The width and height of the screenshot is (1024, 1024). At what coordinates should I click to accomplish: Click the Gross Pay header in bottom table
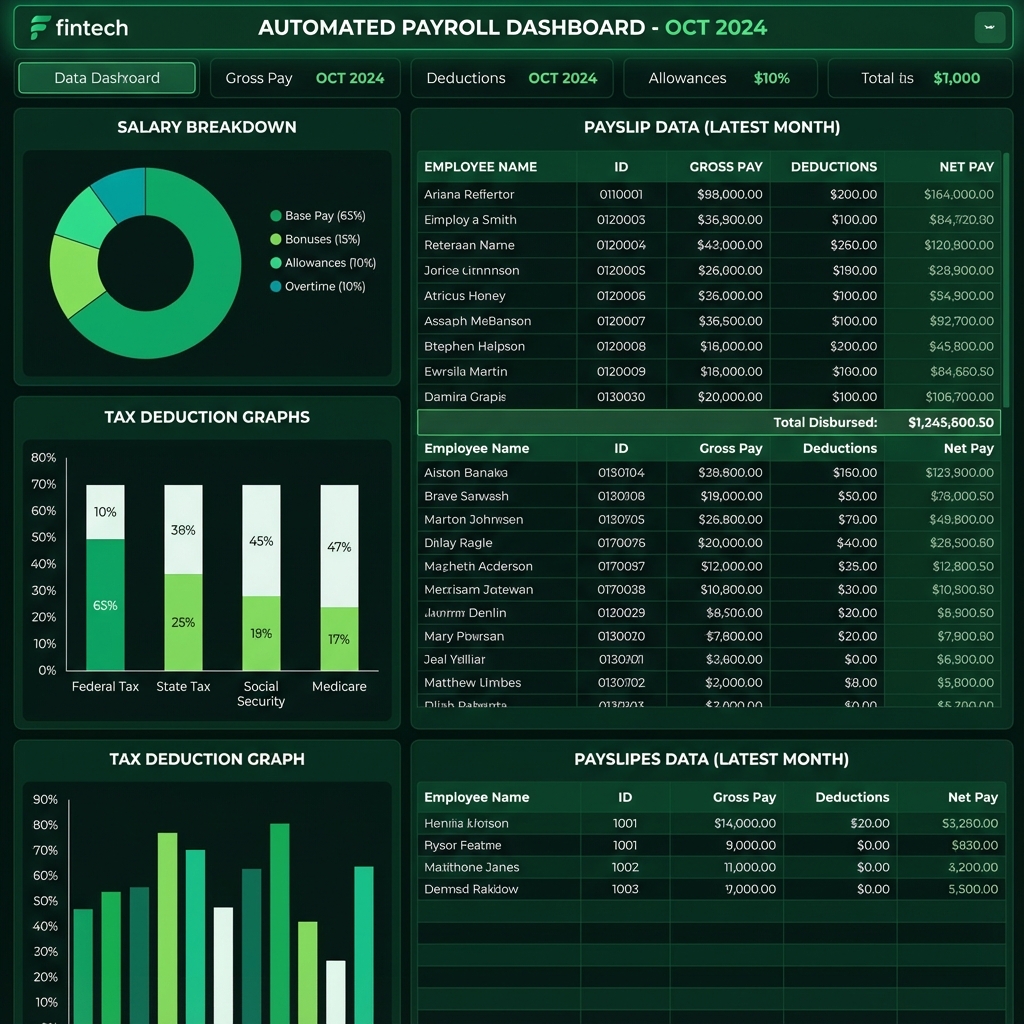[x=744, y=797]
